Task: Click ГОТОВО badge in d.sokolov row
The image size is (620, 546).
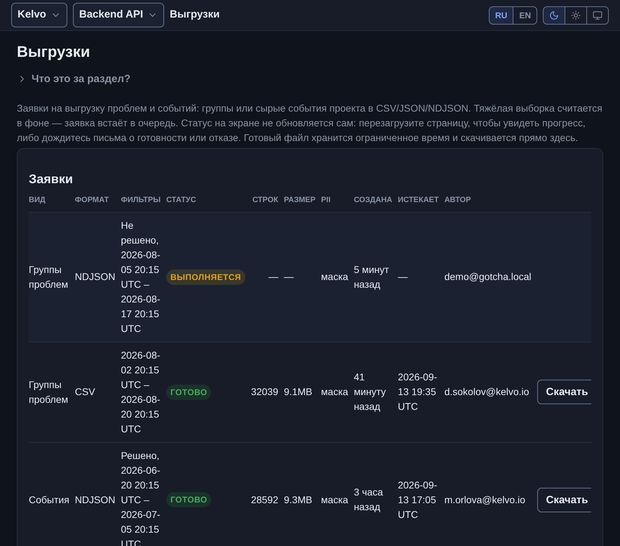Action: (188, 392)
